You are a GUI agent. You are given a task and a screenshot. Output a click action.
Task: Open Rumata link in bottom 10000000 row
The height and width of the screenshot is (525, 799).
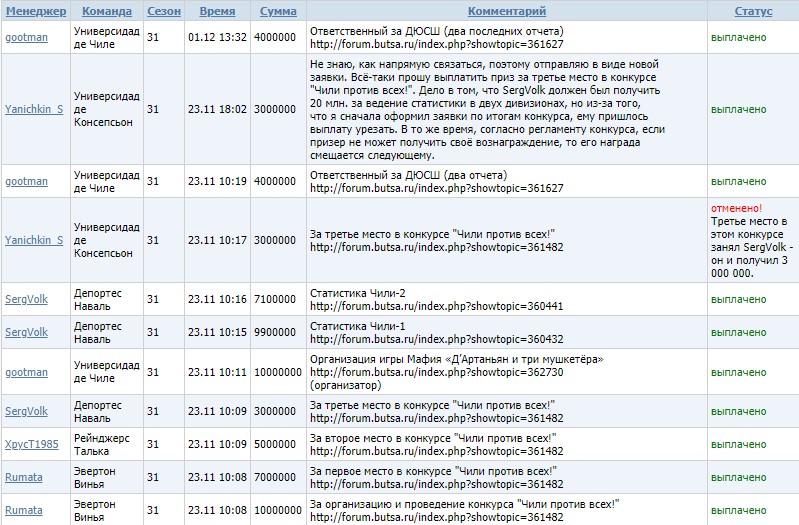point(24,509)
